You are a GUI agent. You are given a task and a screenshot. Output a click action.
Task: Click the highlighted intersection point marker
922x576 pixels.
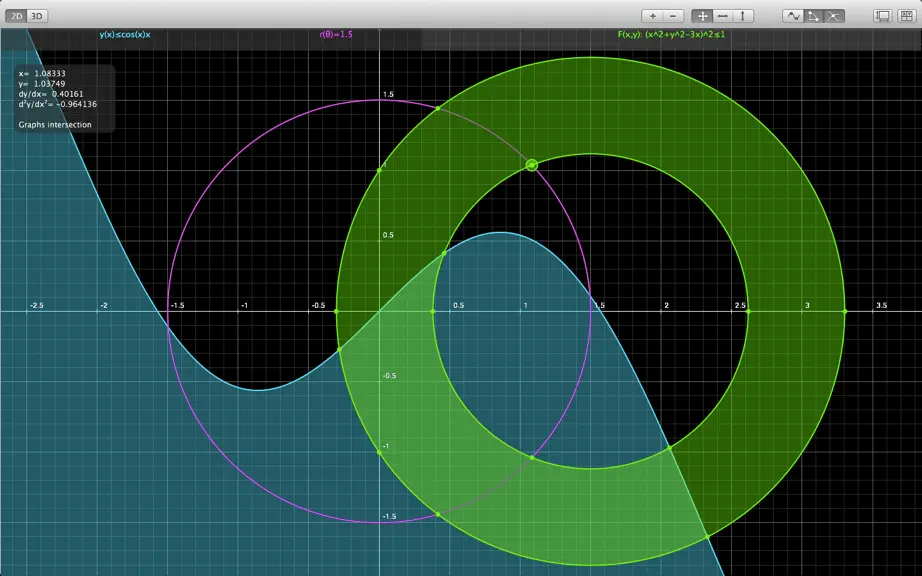(532, 165)
